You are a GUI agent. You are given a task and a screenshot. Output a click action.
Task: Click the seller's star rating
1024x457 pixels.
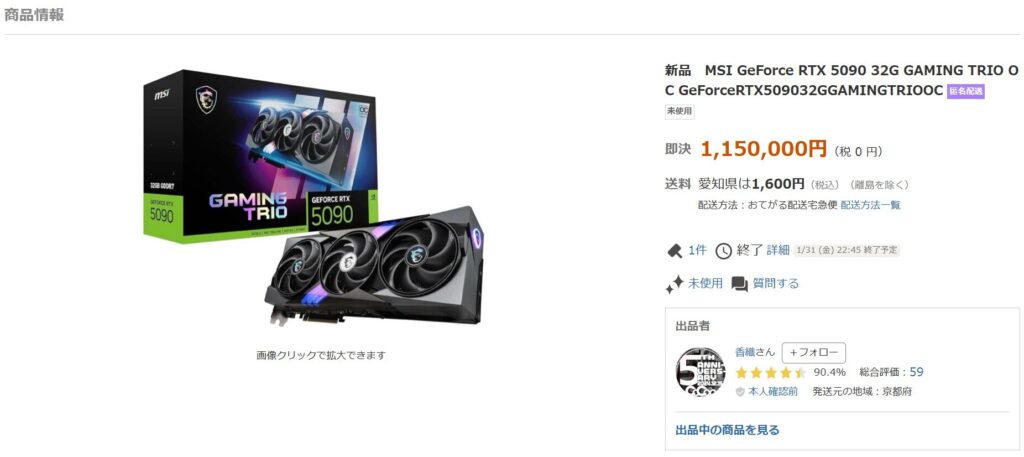click(771, 373)
